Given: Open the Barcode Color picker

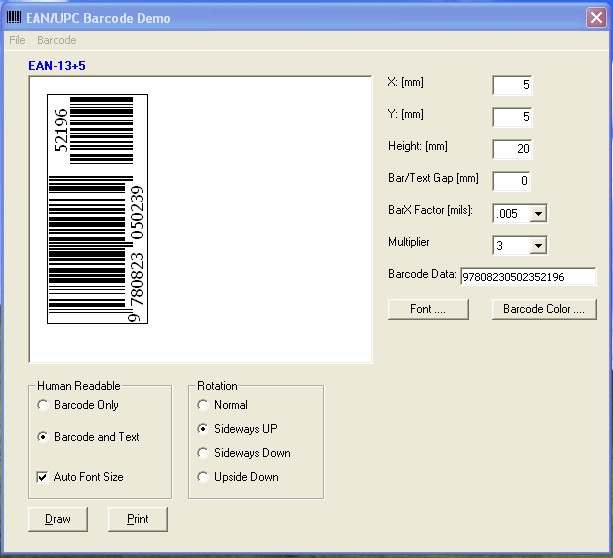Looking at the screenshot, I should [x=543, y=309].
